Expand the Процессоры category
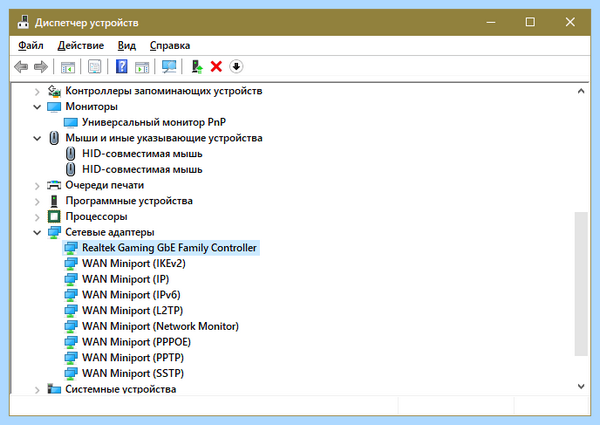The height and width of the screenshot is (425, 600). coord(37,217)
